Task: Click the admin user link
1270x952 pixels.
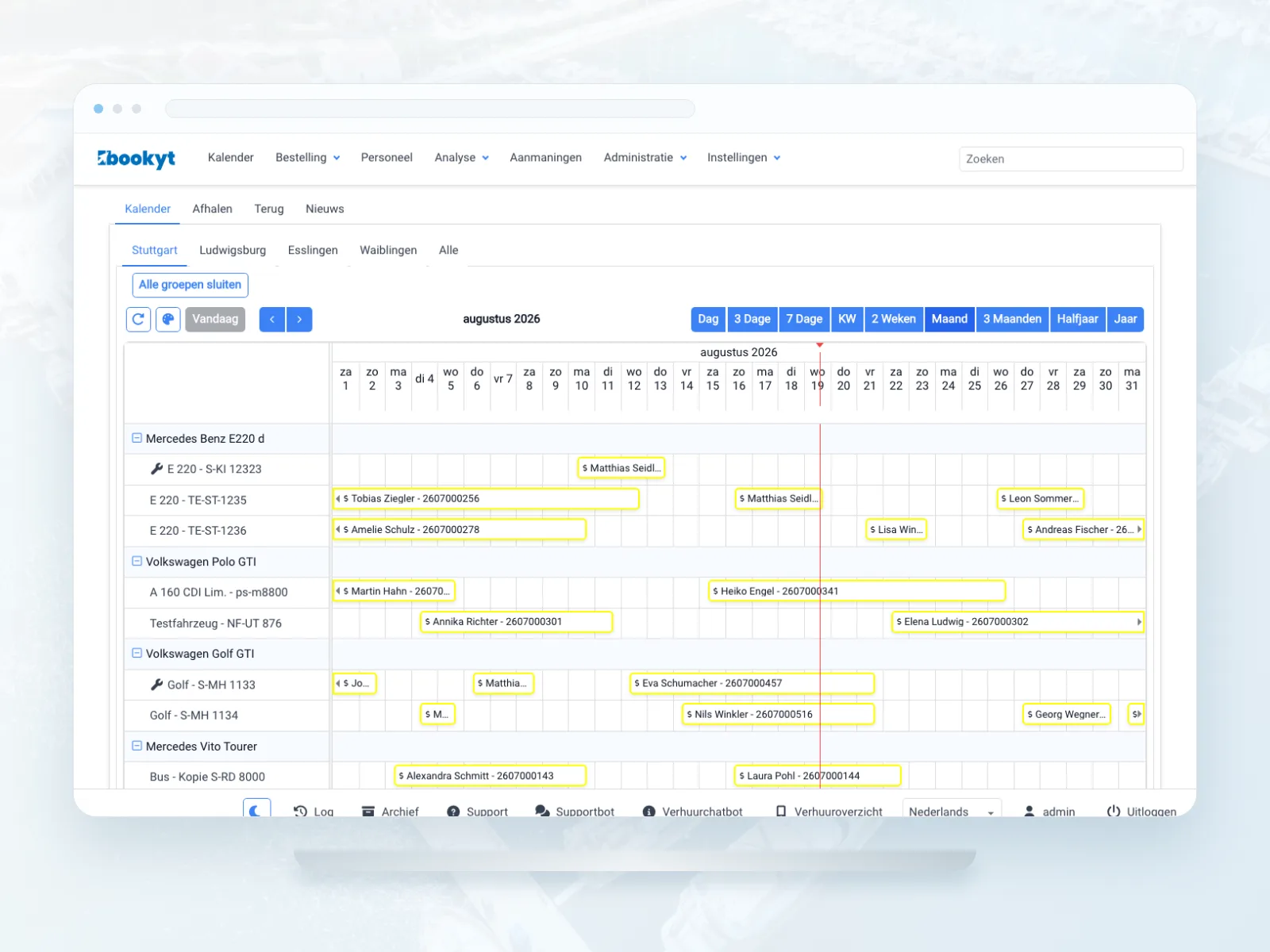Action: (1049, 812)
